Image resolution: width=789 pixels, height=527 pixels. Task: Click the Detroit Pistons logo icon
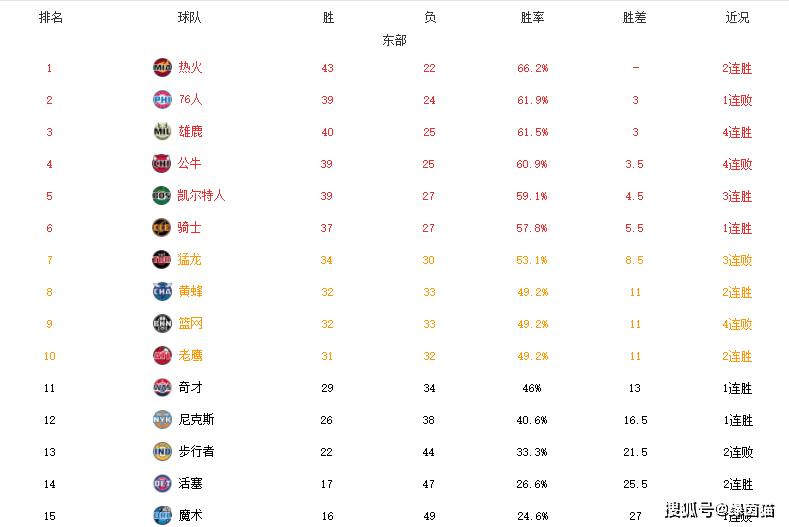click(x=162, y=483)
